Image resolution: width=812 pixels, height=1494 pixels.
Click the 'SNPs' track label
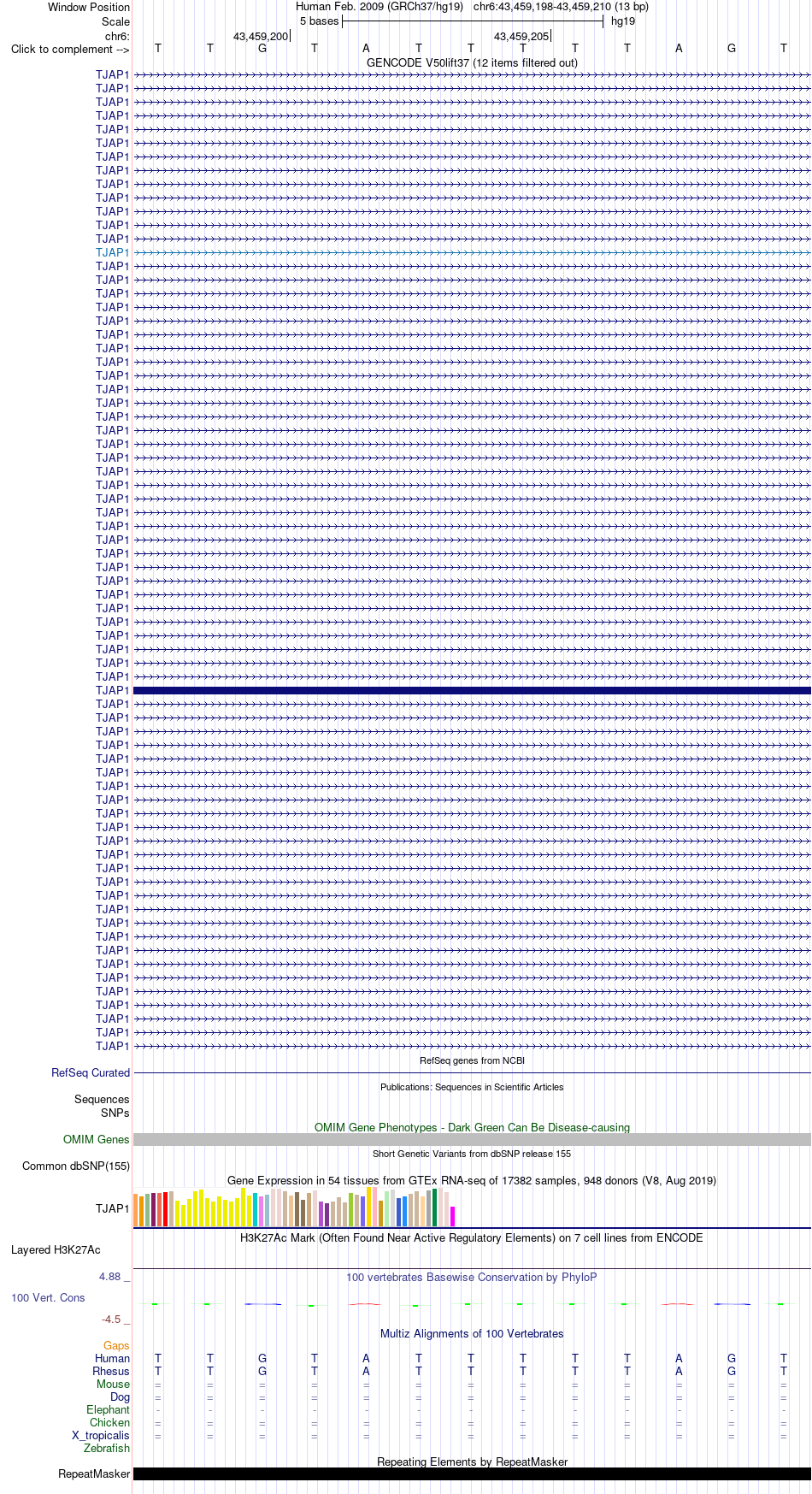pos(115,1113)
